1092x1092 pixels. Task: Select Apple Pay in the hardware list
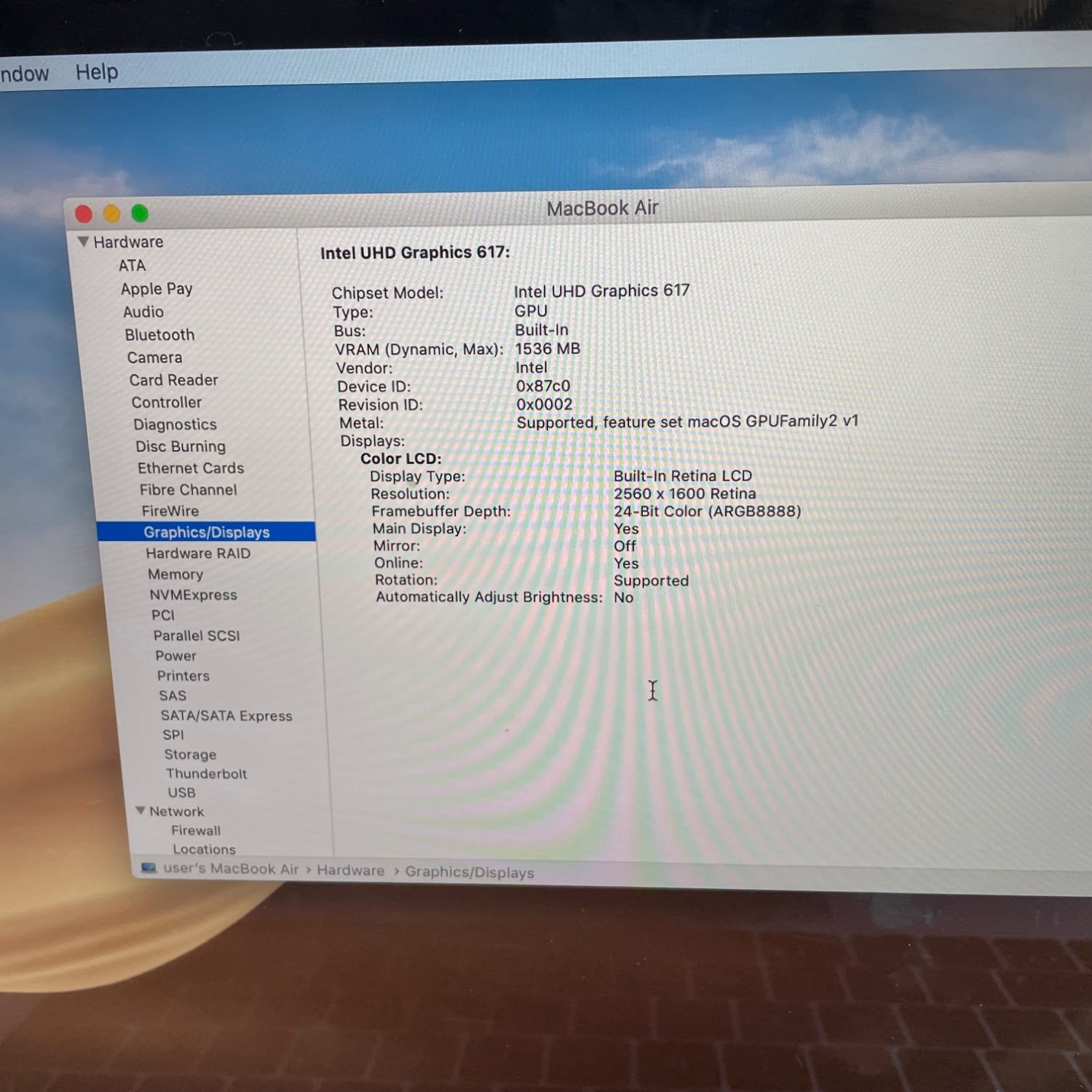coord(157,289)
